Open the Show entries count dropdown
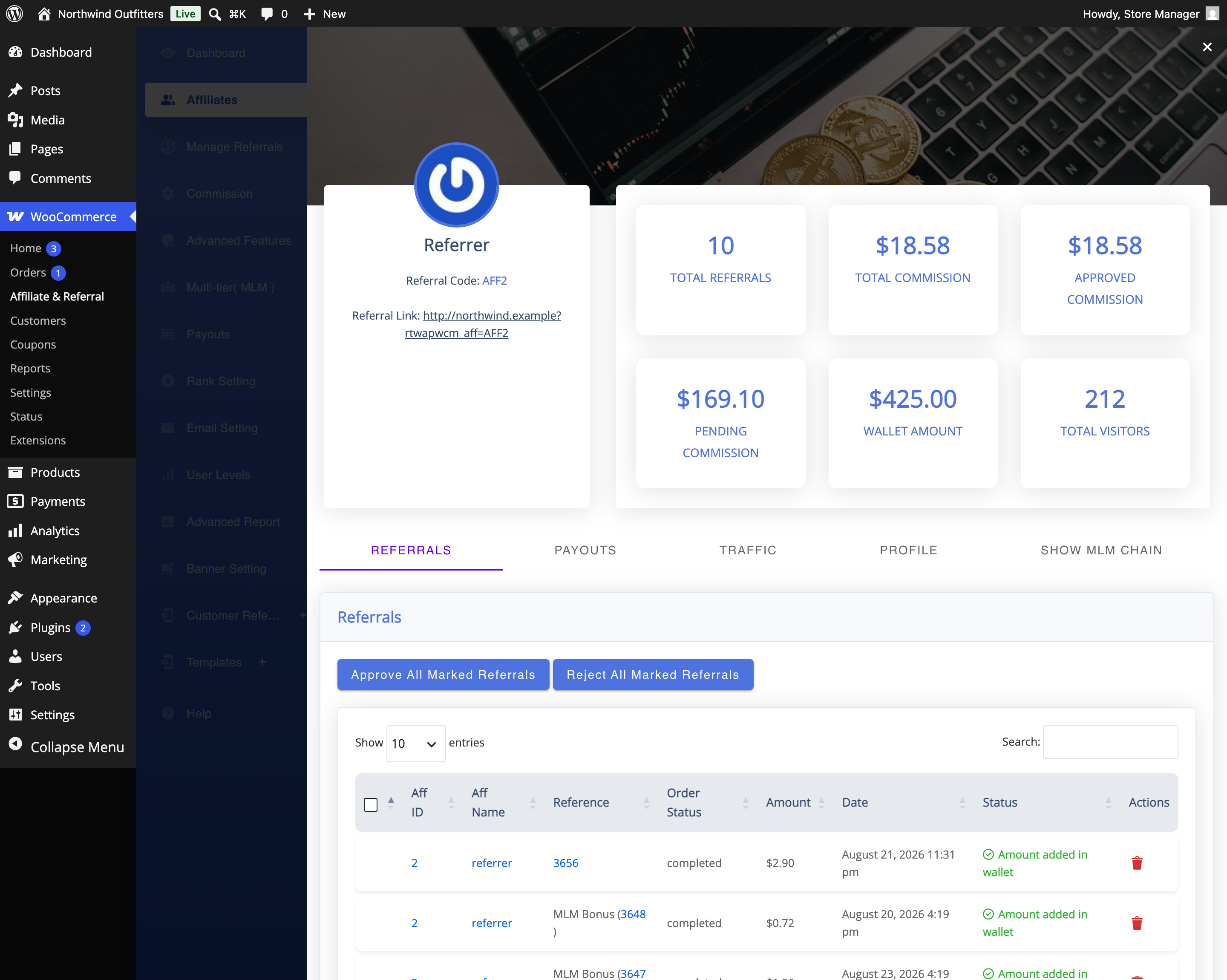 [415, 743]
